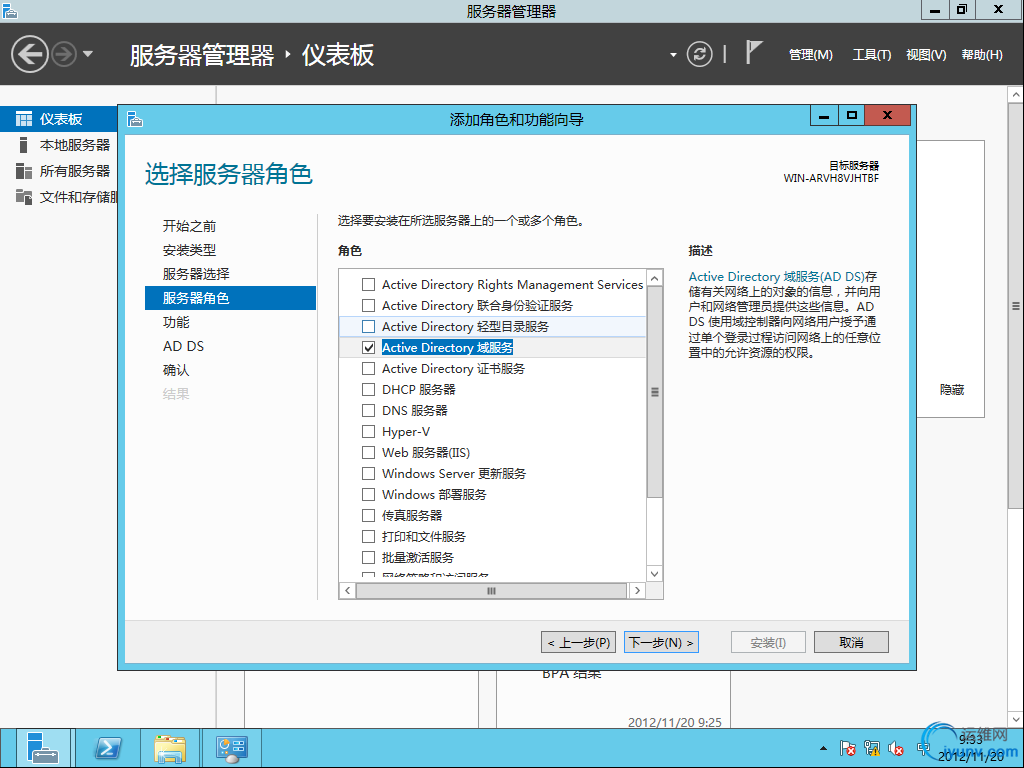Click role list scroll right arrow
Image resolution: width=1024 pixels, height=768 pixels.
637,590
